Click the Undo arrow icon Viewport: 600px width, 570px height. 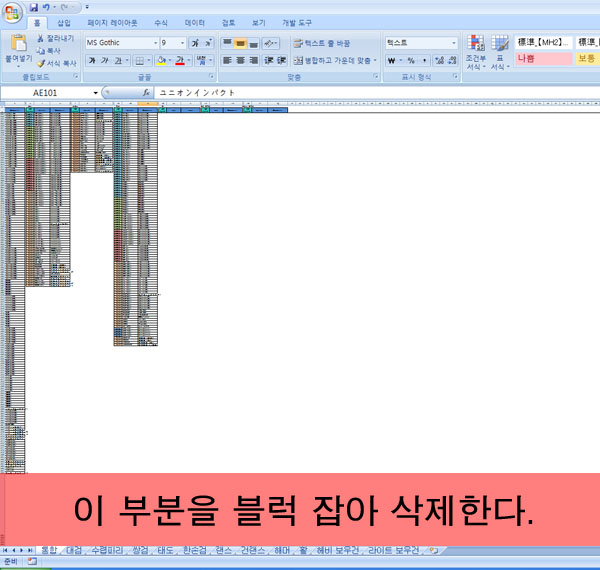coord(46,7)
